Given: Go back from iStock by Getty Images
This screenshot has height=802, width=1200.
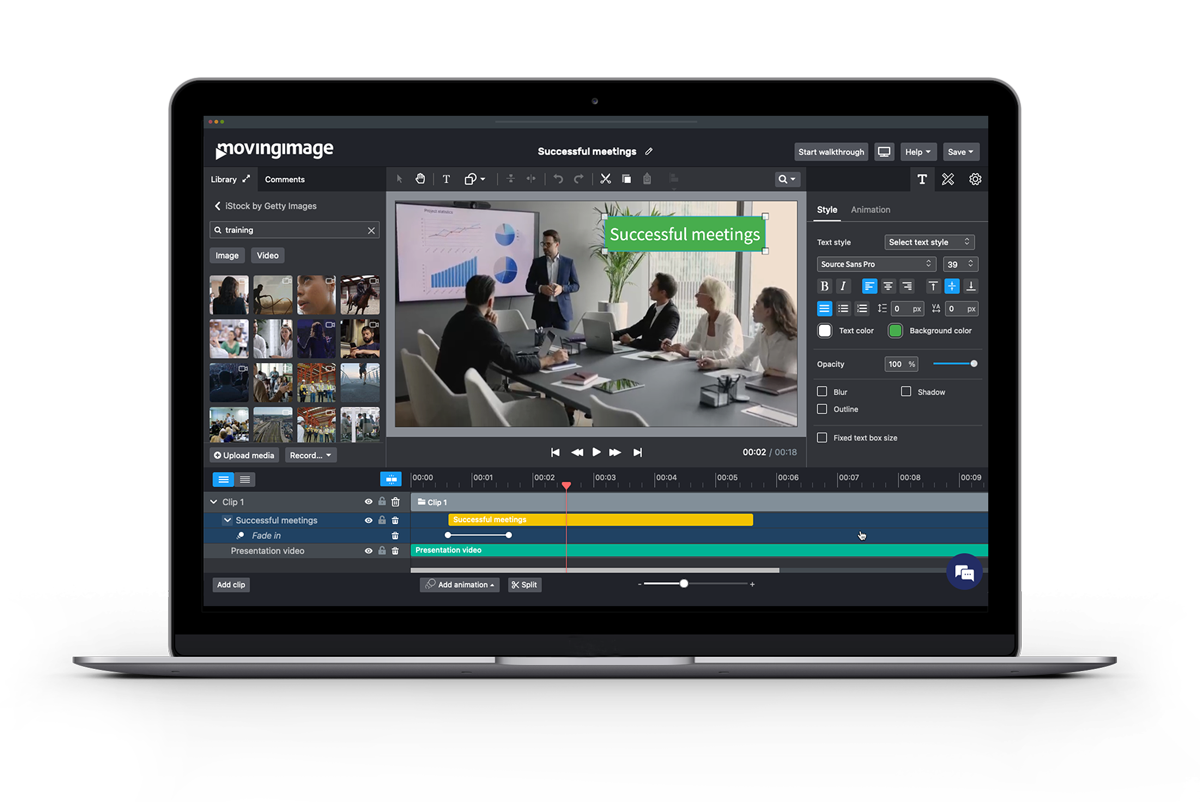Looking at the screenshot, I should pos(218,206).
